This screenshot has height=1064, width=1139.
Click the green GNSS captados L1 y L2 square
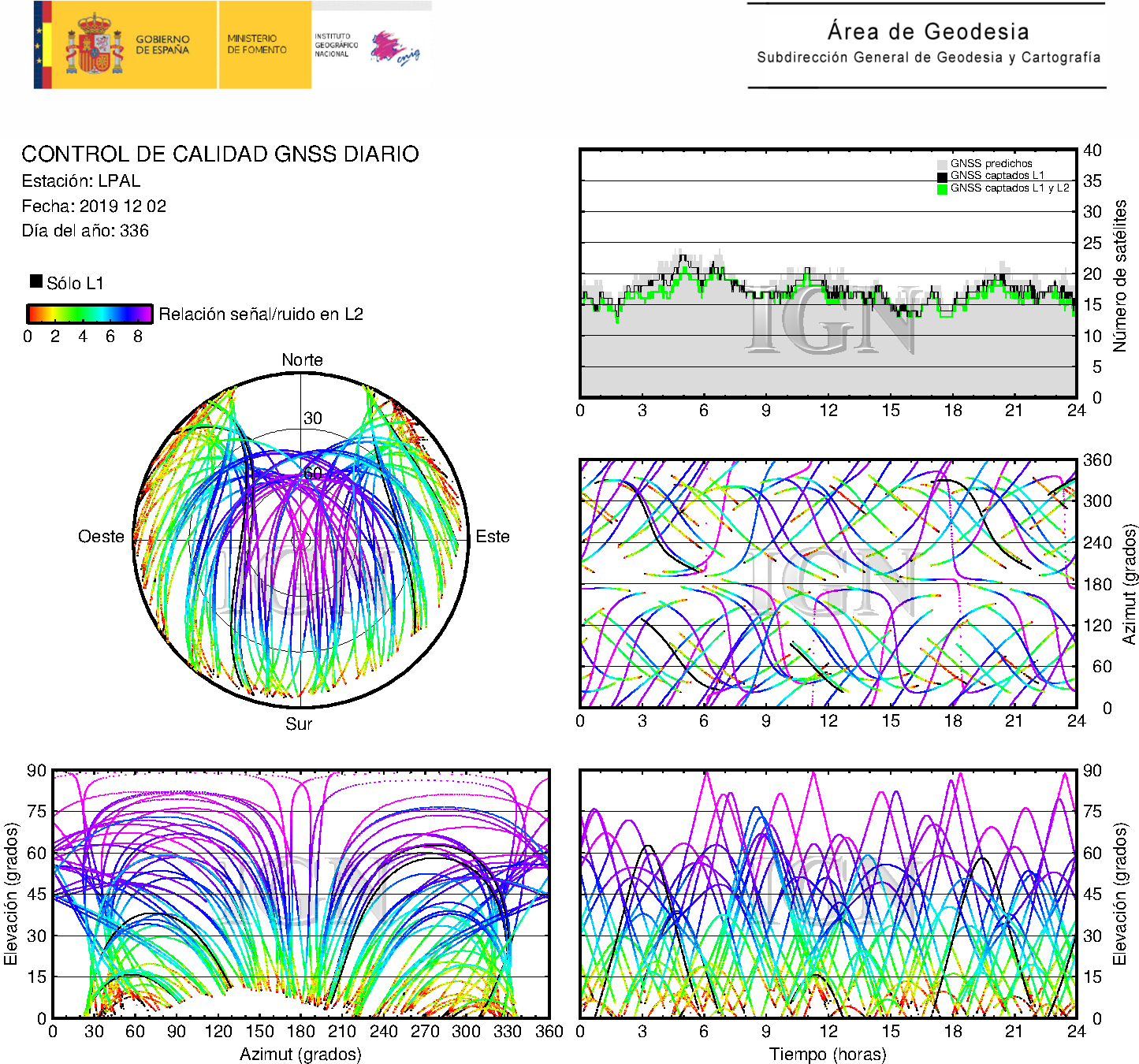(942, 188)
